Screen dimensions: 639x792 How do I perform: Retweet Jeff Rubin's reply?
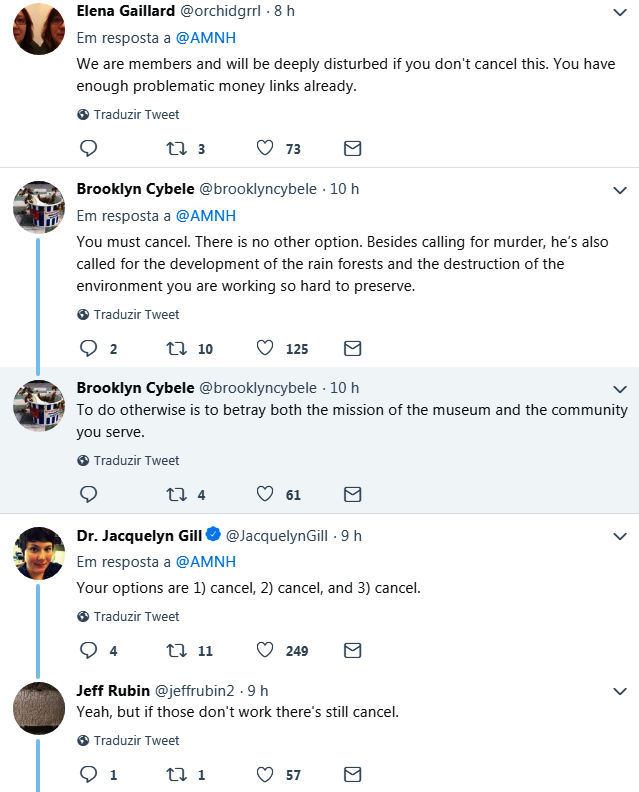[176, 774]
